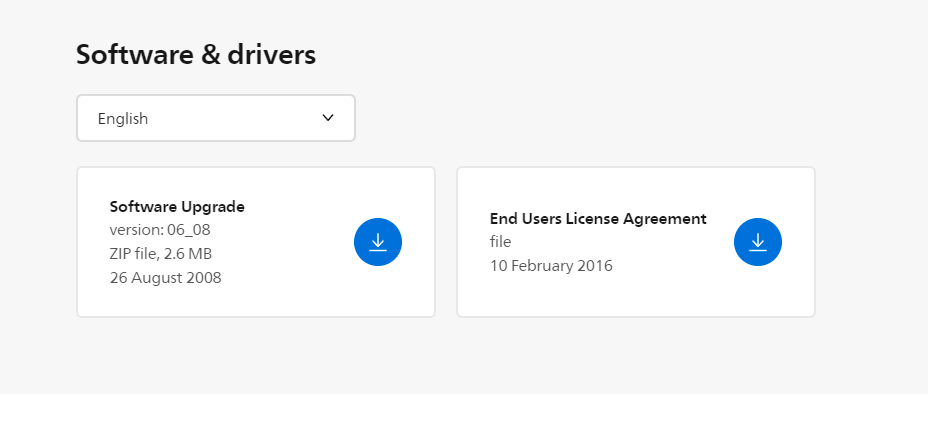Click the ZIP file, 2.6 MB label
This screenshot has height=443, width=928.
click(x=160, y=254)
